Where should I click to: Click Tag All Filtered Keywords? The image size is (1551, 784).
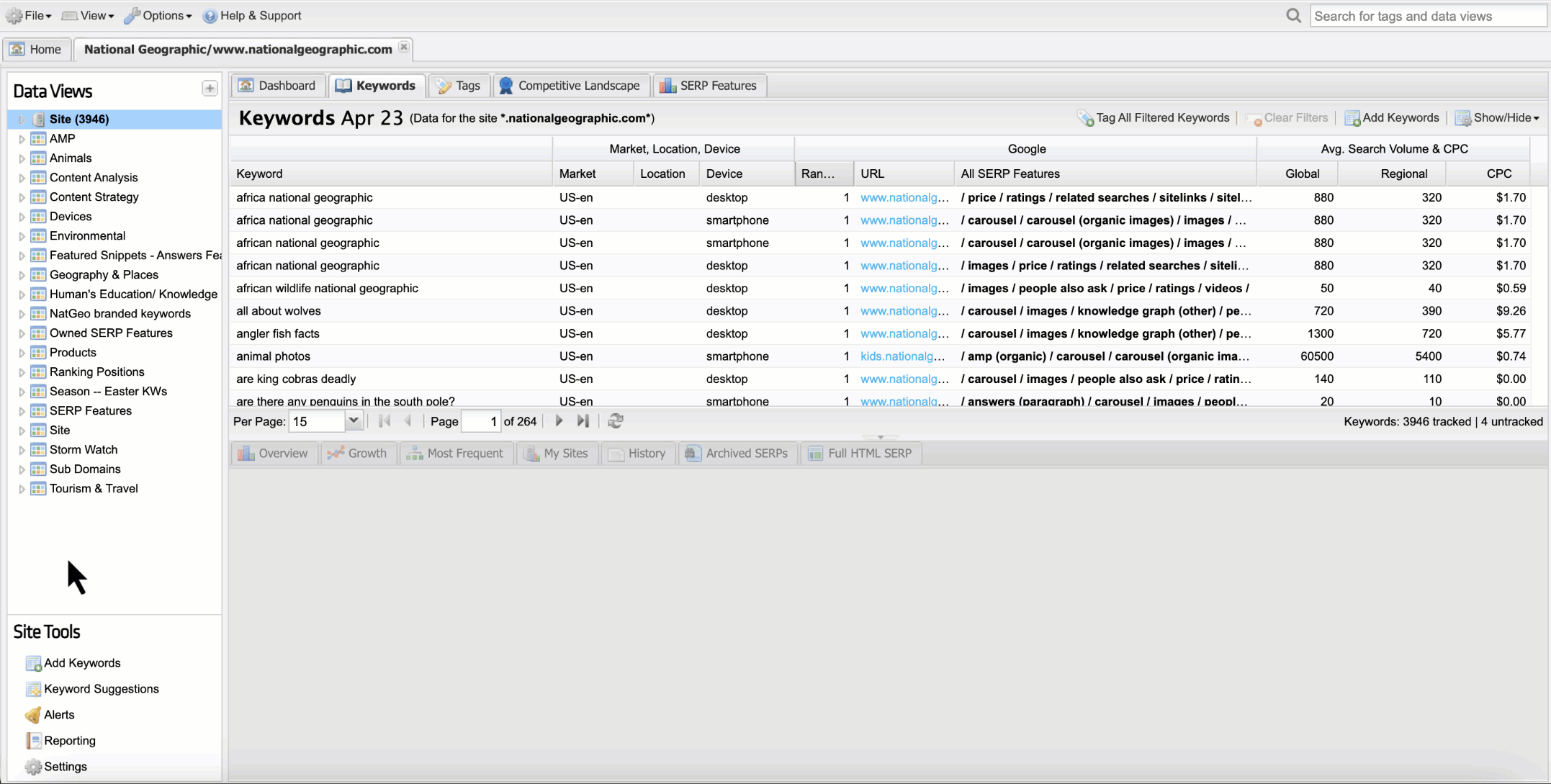pyautogui.click(x=1154, y=118)
